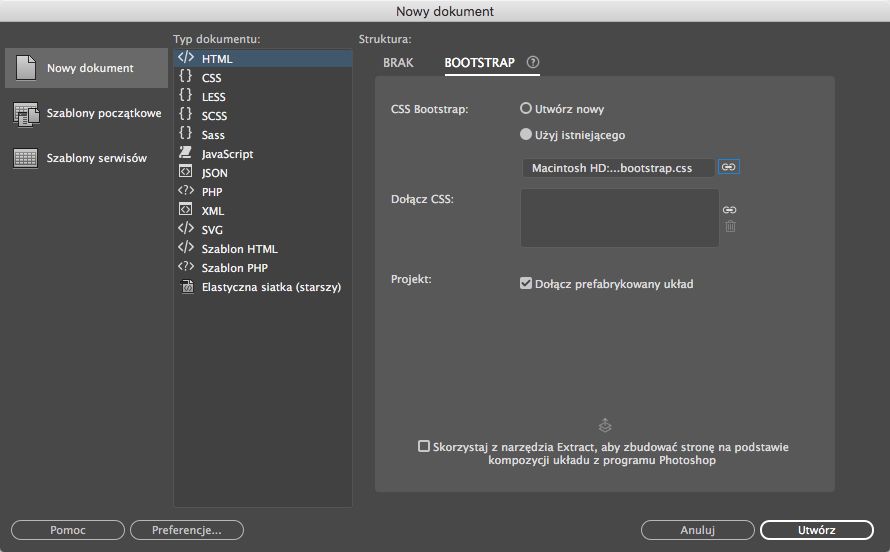
Task: Click the Macintosh HD bootstrap.css path field
Action: coord(618,168)
